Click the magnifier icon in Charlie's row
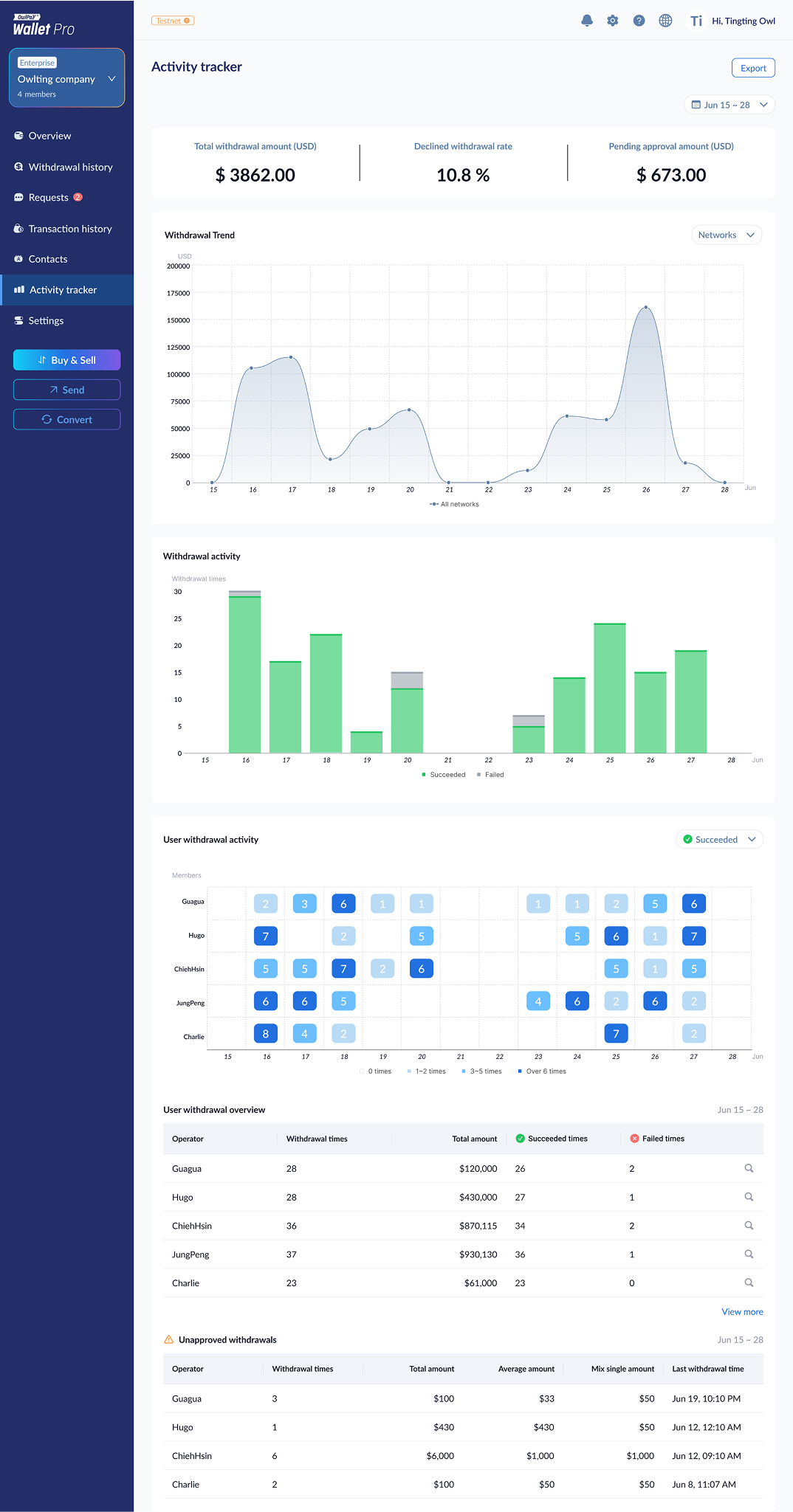This screenshot has height=1512, width=793. 749,1283
